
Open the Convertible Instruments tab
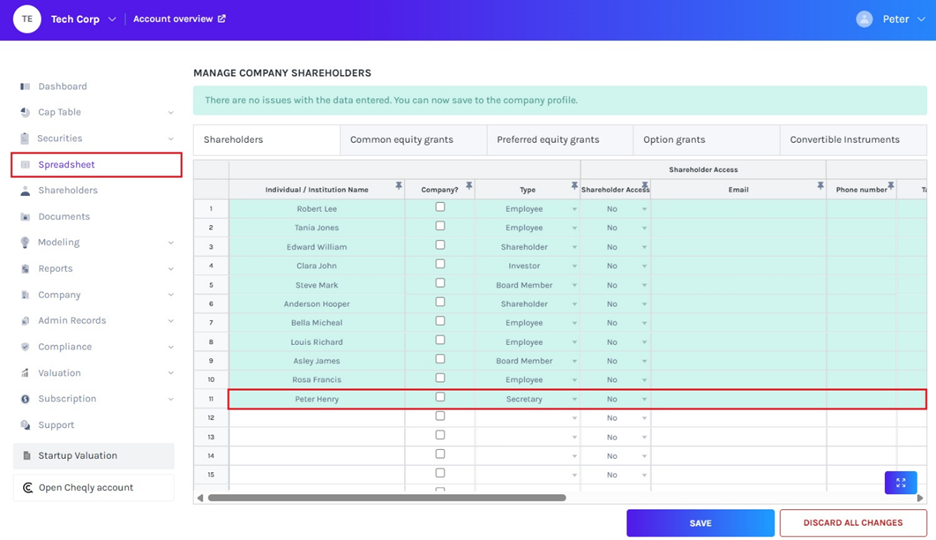click(x=844, y=140)
